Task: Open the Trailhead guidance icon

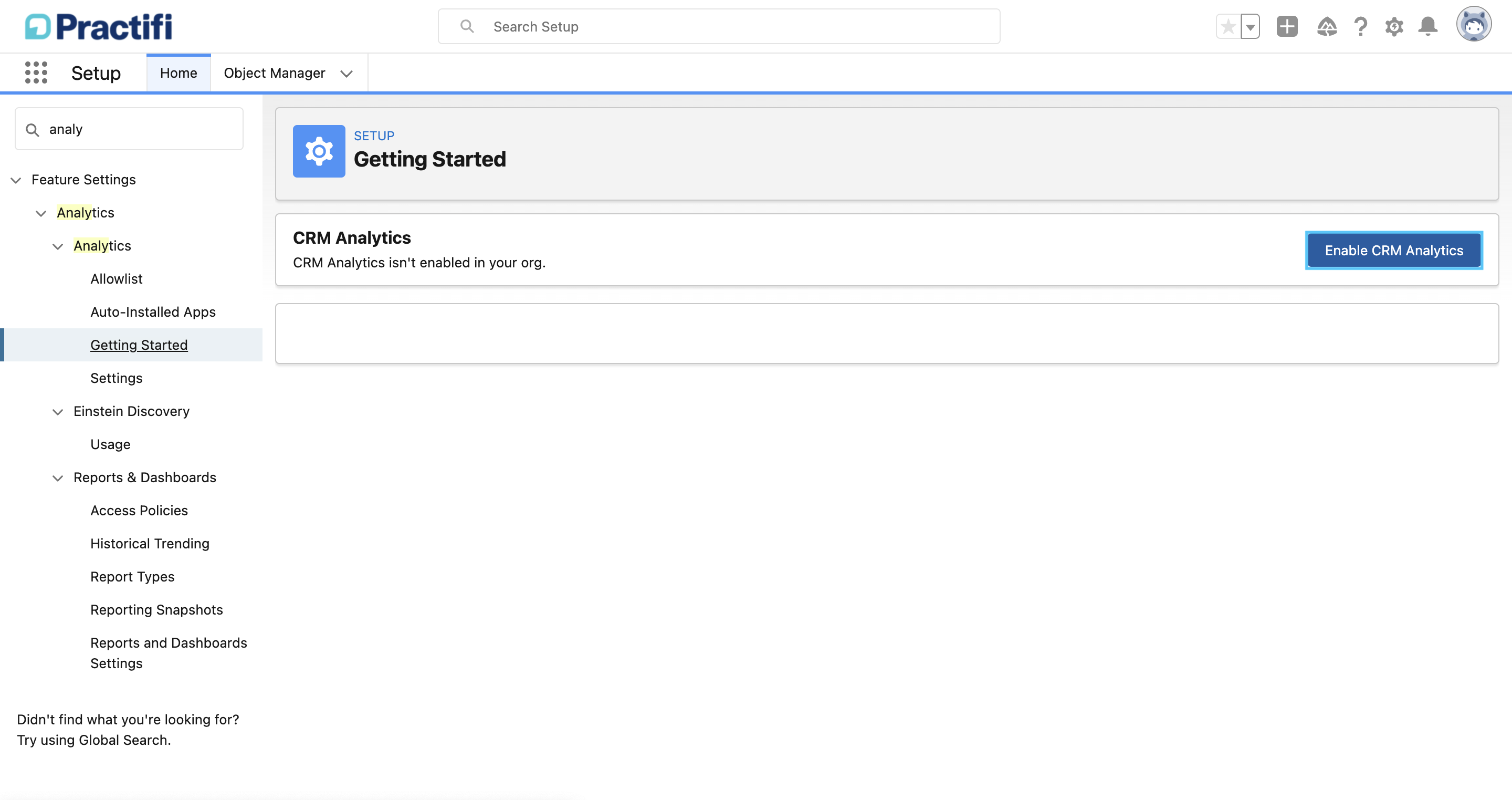Action: tap(1327, 26)
